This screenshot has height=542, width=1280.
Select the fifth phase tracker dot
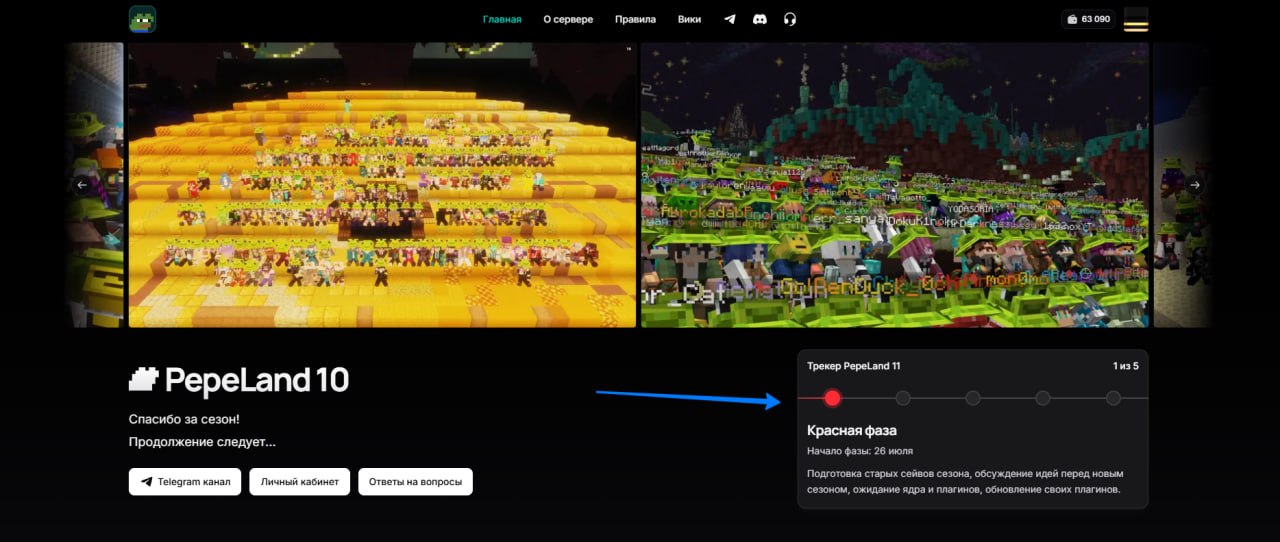[x=1113, y=398]
